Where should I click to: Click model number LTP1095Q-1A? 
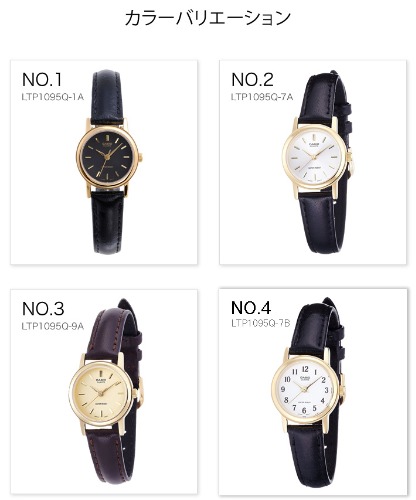[53, 97]
